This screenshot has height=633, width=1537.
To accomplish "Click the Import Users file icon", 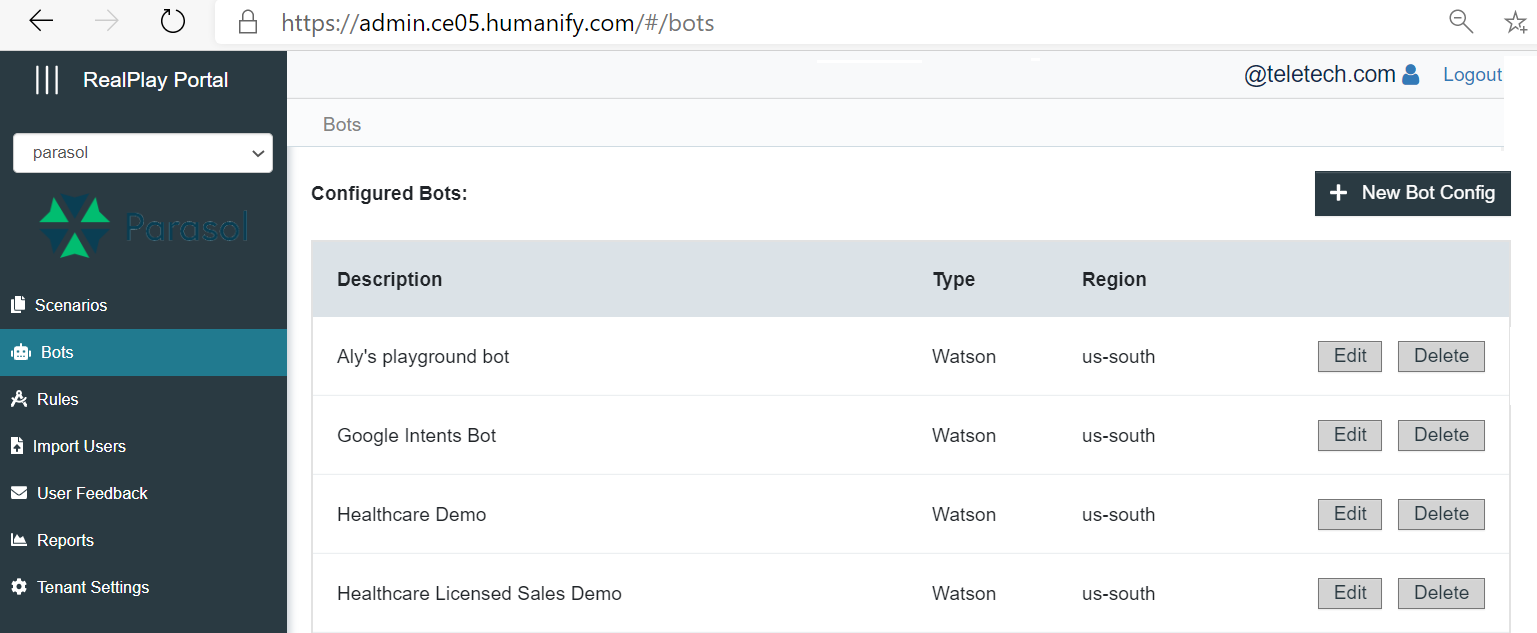I will tap(17, 446).
